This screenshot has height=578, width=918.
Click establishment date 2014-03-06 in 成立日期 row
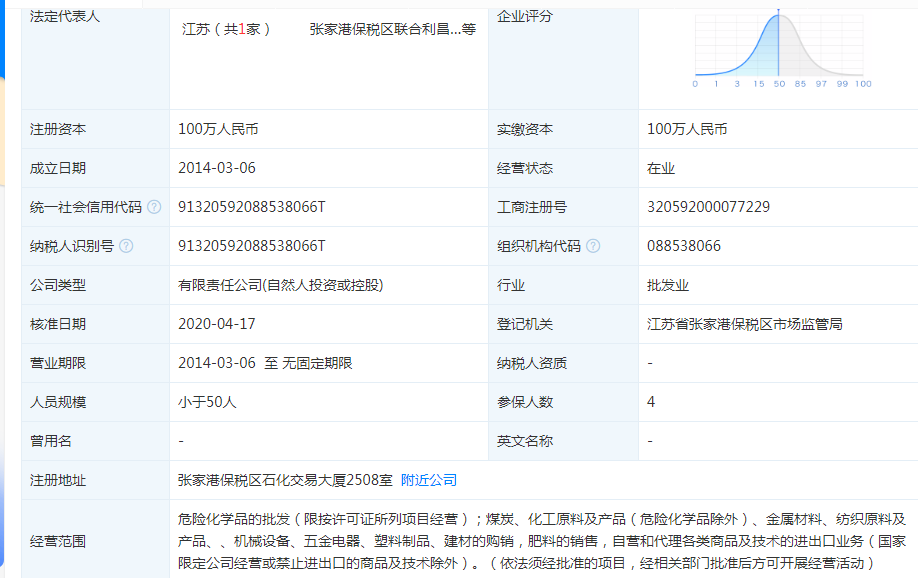click(217, 168)
